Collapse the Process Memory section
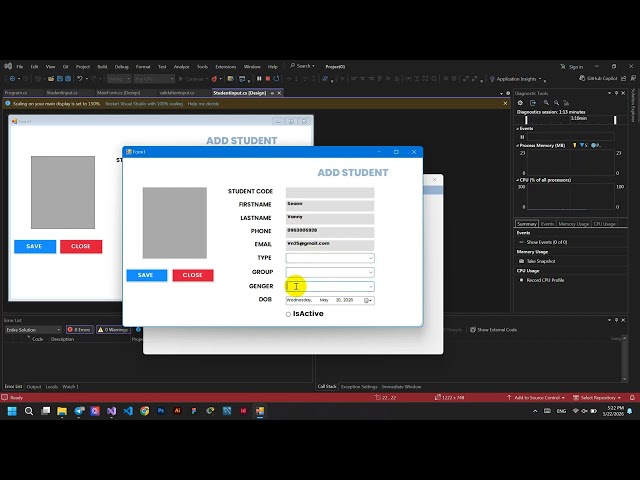 tap(518, 145)
